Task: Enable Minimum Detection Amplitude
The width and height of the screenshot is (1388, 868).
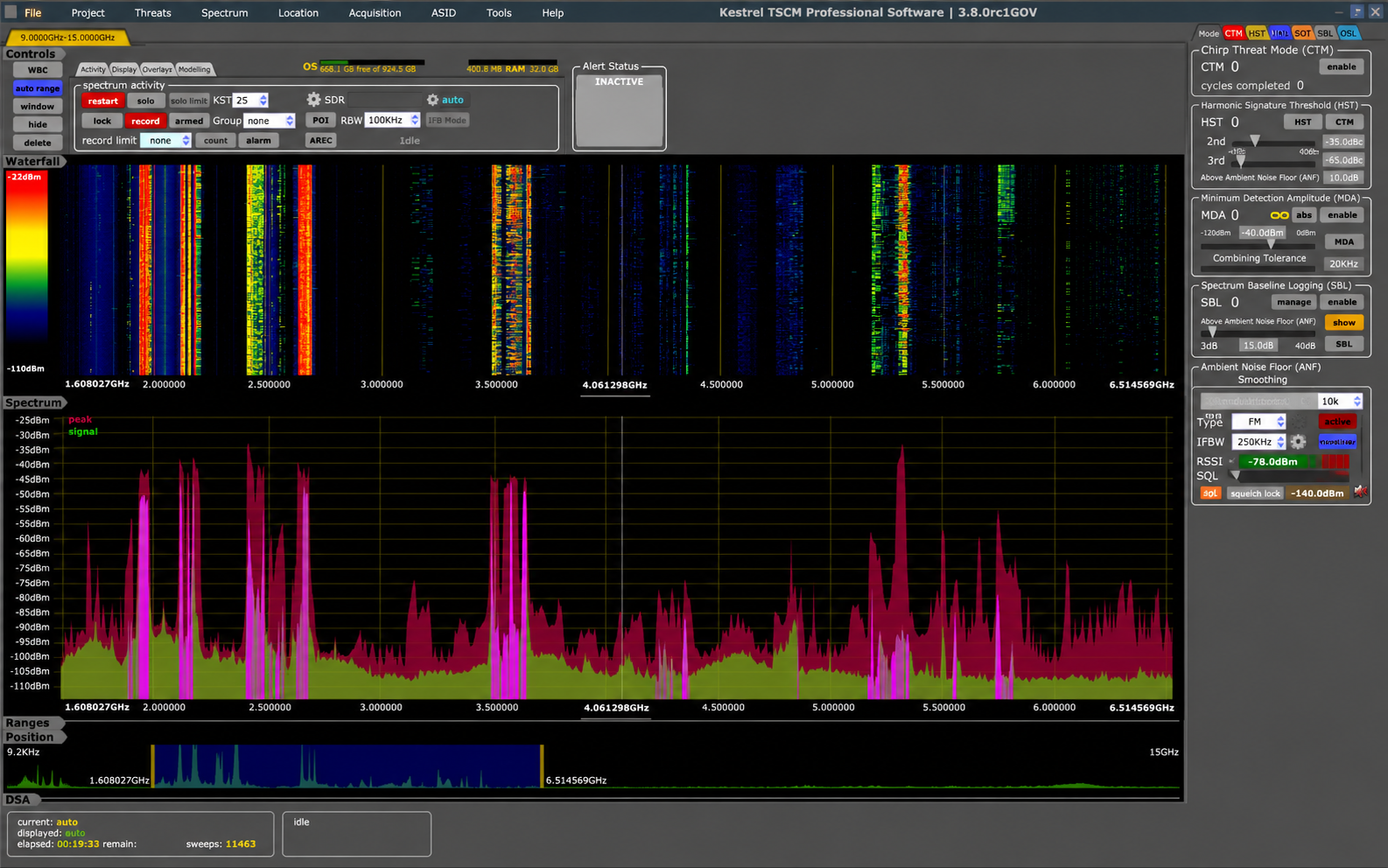Action: 1342,215
